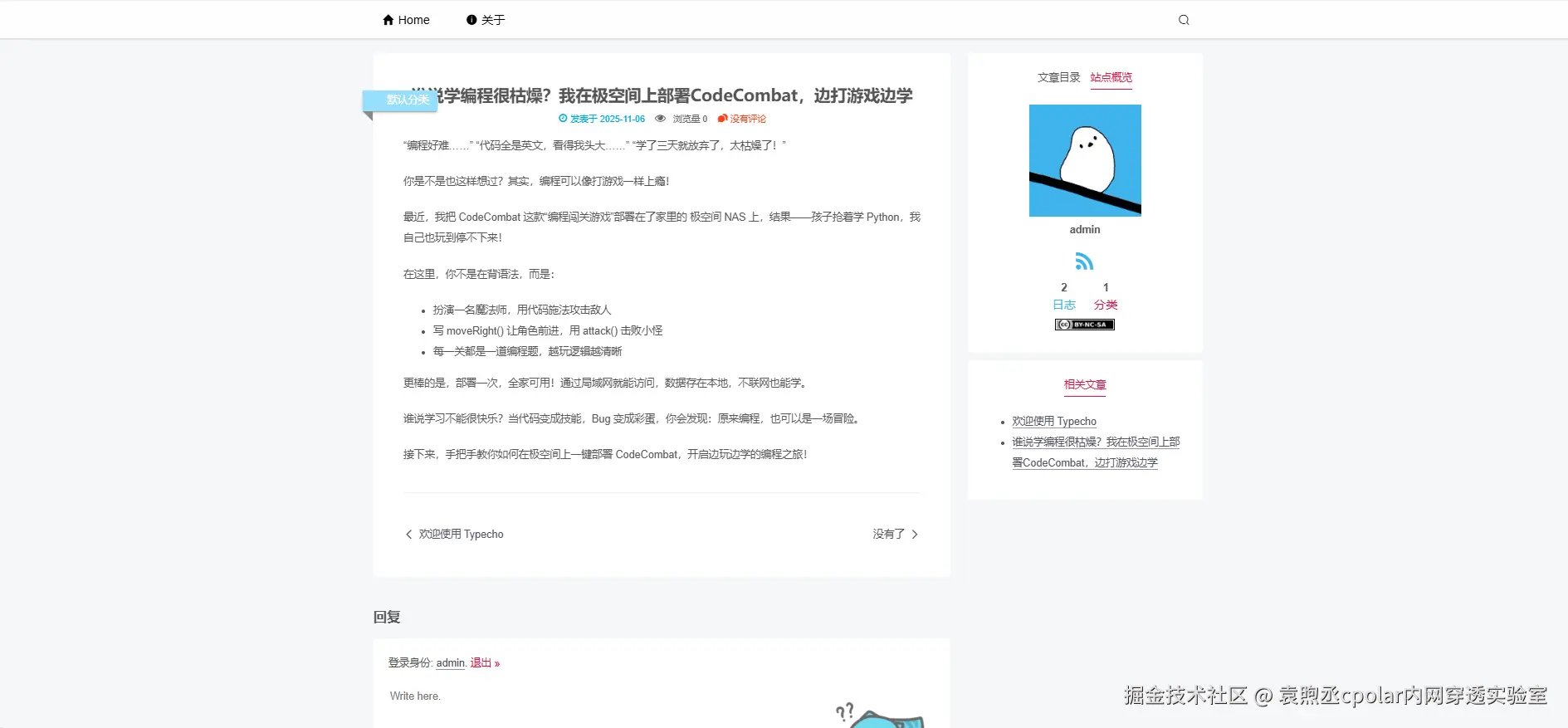This screenshot has height=728, width=1568.
Task: Click the eye views icon
Action: point(660,119)
